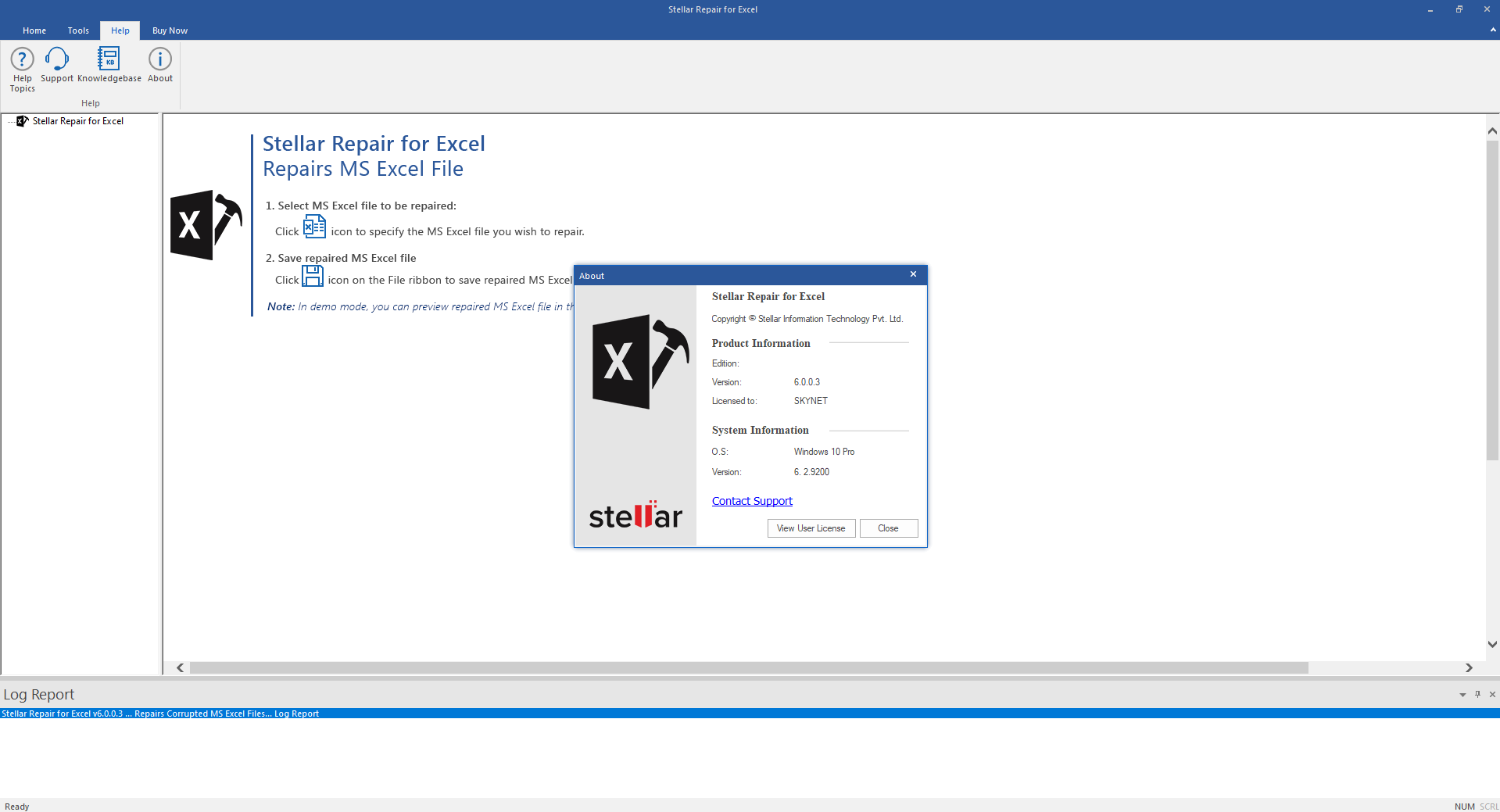The height and width of the screenshot is (812, 1500).
Task: Select the highlighted log report entry line
Action: 750,714
